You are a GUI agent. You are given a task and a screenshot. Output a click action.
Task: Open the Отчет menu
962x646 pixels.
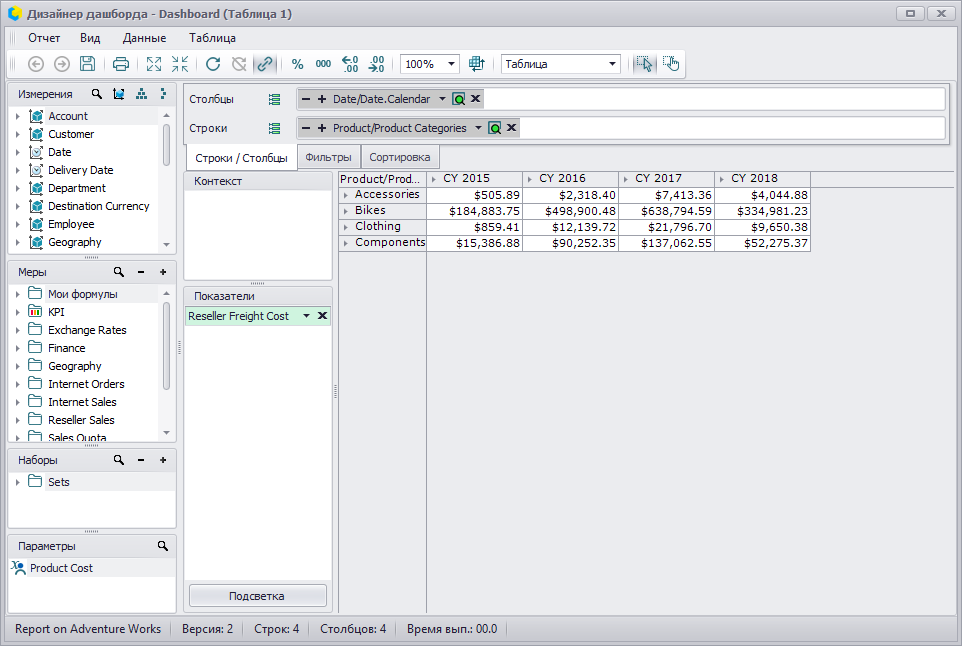coord(44,38)
